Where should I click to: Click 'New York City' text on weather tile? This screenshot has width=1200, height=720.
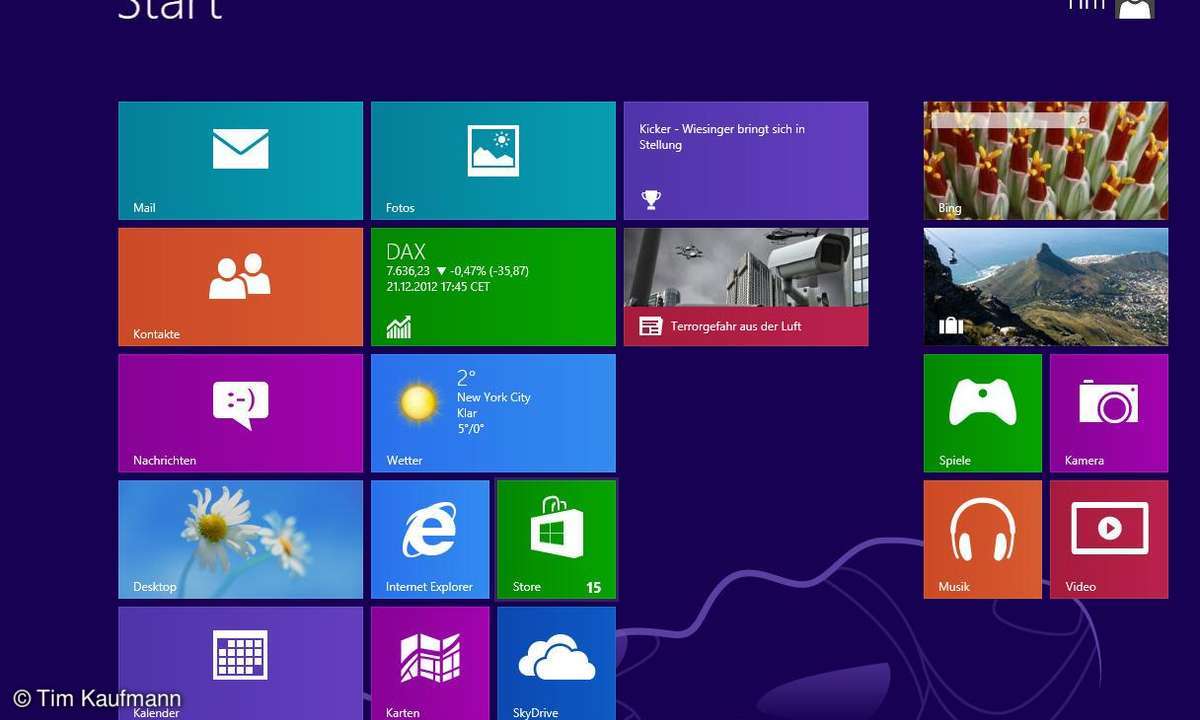click(494, 397)
